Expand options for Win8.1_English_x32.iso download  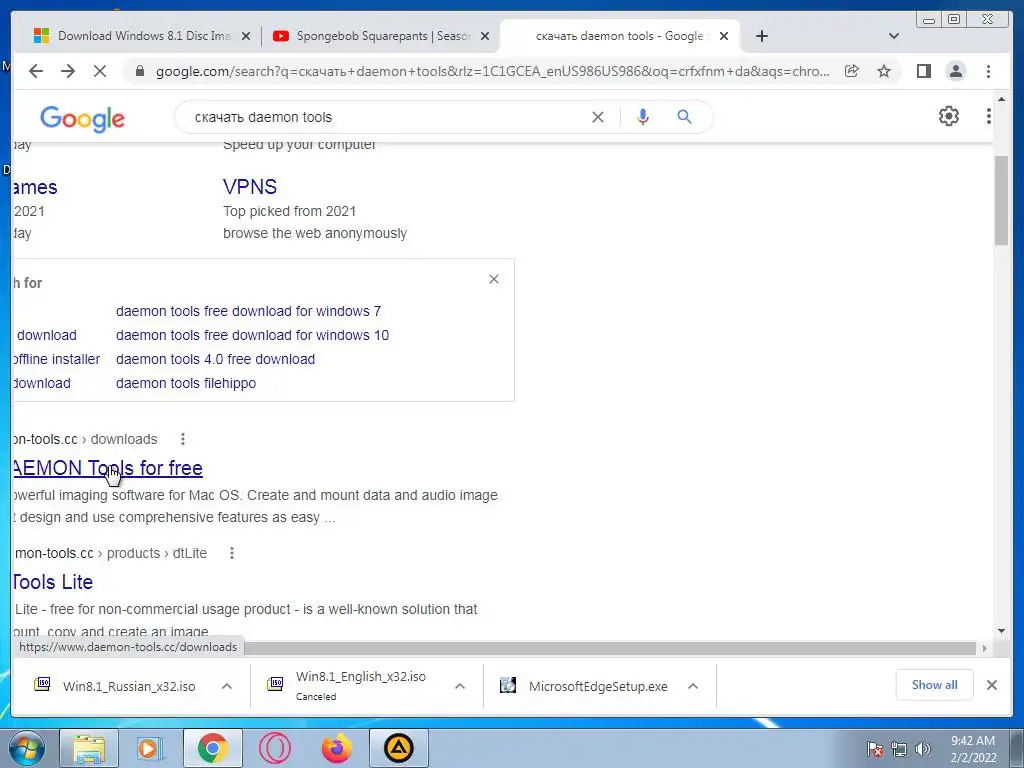460,686
